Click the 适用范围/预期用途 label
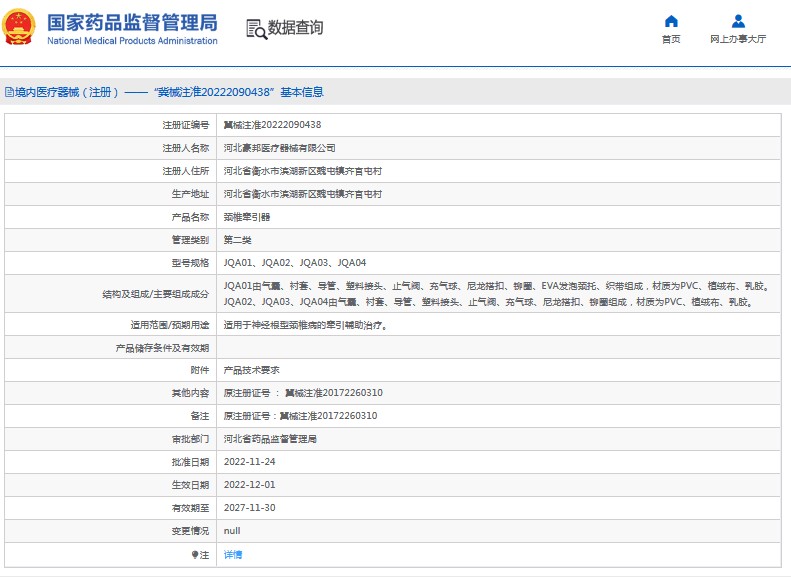The width and height of the screenshot is (791, 577). point(170,325)
